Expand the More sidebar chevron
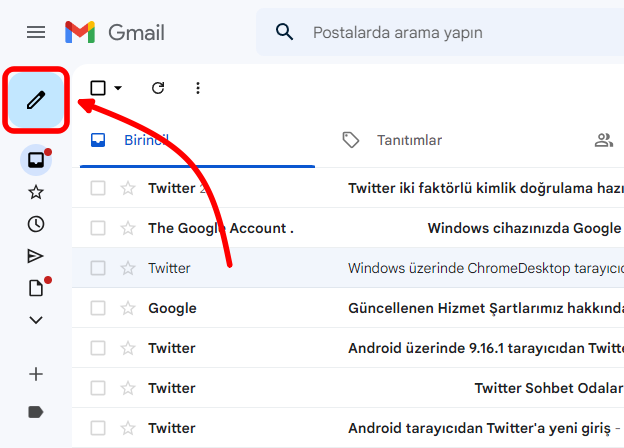This screenshot has width=624, height=448. click(36, 320)
